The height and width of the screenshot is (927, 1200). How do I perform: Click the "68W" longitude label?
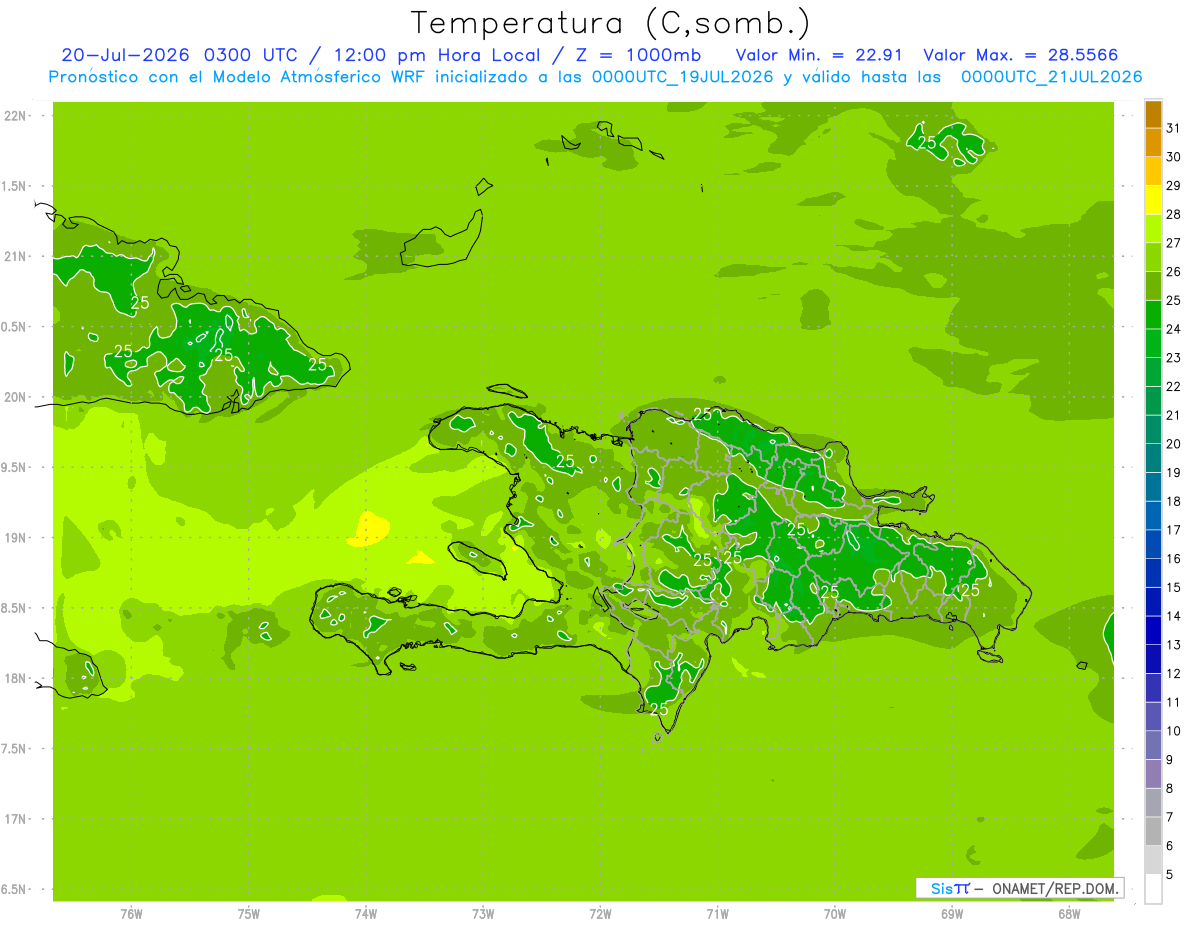(1069, 914)
